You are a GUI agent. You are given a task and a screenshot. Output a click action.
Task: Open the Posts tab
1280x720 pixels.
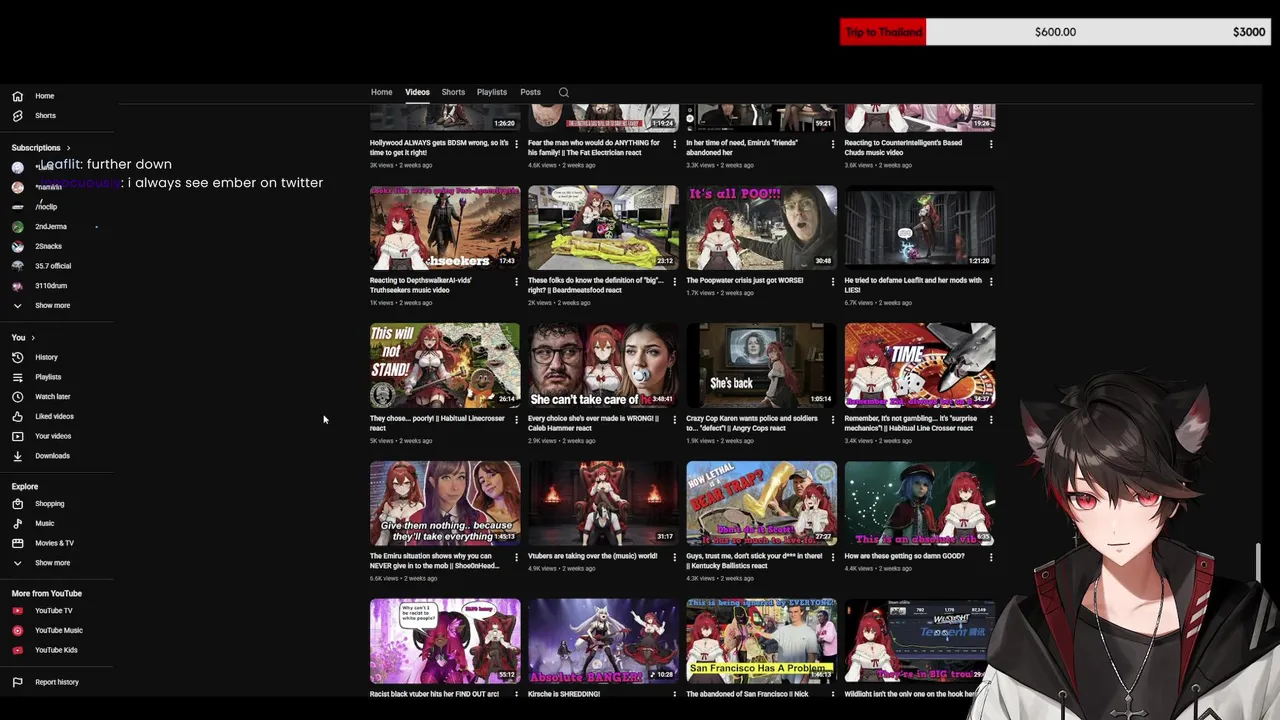530,92
